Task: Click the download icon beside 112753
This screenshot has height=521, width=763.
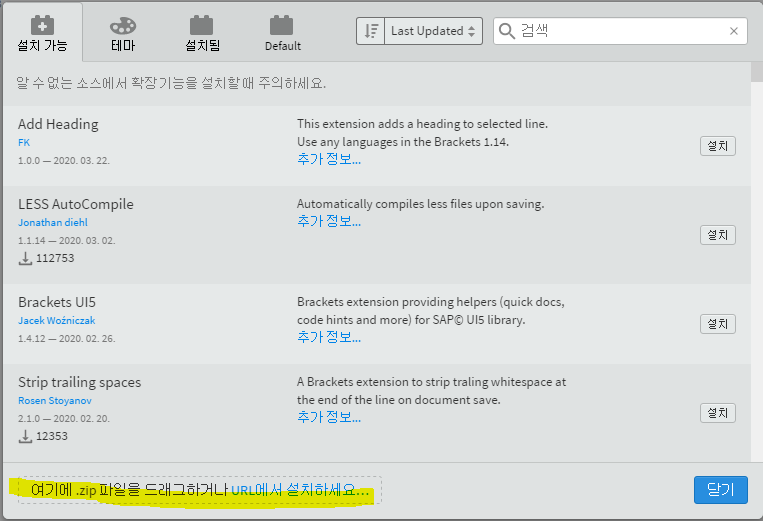Action: [x=25, y=258]
